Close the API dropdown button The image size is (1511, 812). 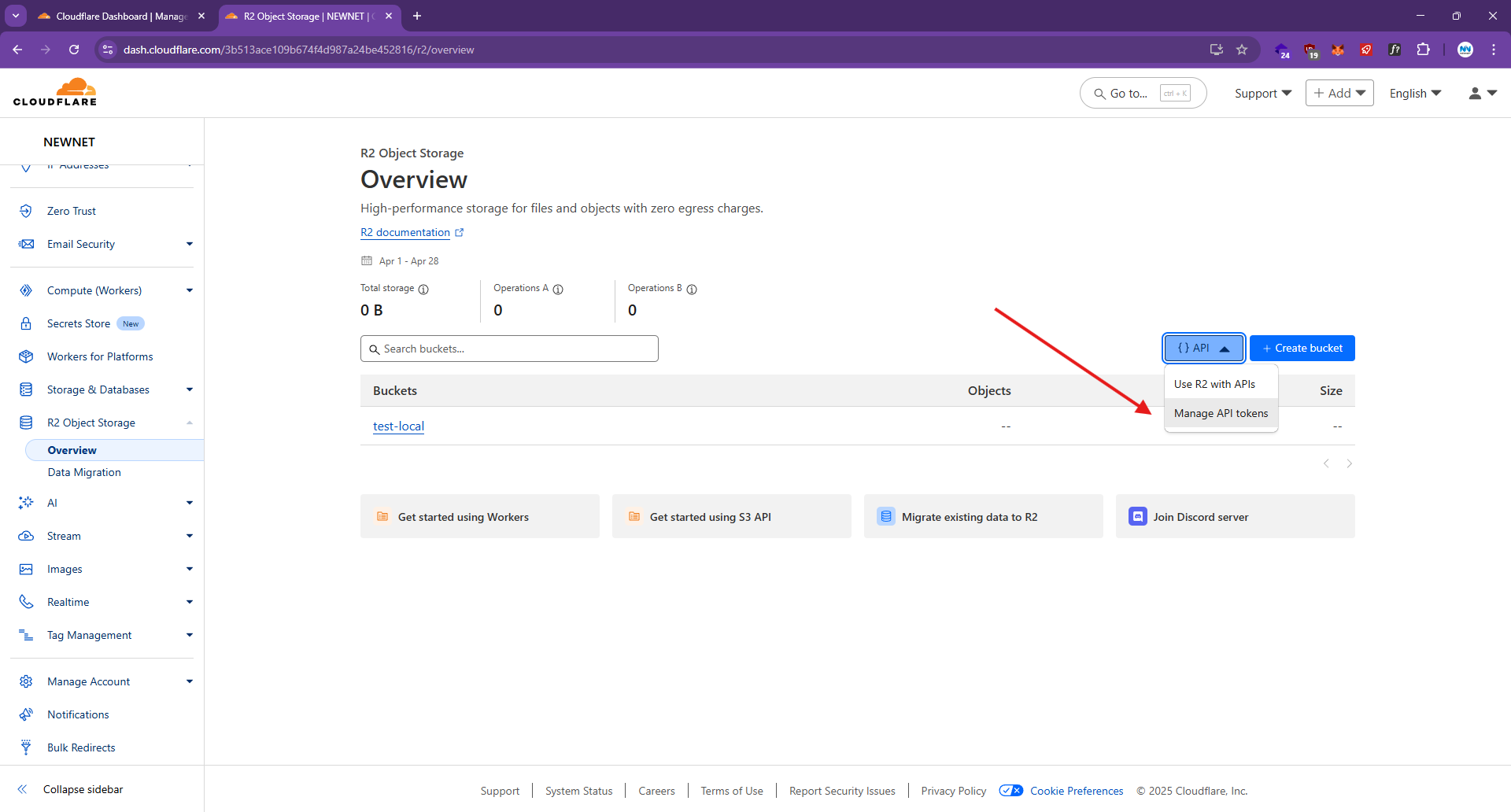coord(1204,348)
